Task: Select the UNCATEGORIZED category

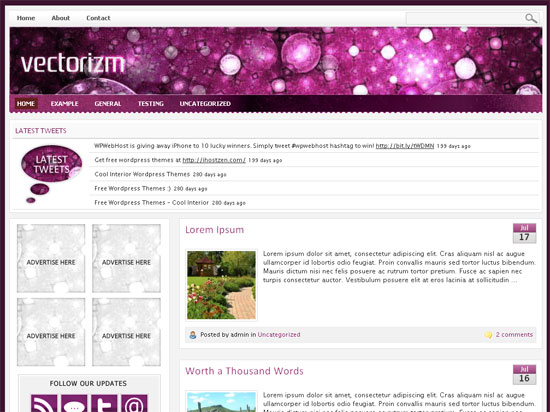Action: pyautogui.click(x=205, y=103)
